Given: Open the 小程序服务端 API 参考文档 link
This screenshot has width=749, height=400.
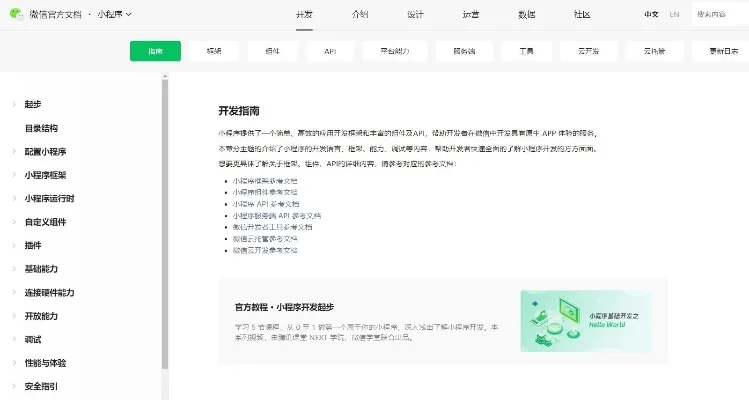Looking at the screenshot, I should tap(277, 216).
